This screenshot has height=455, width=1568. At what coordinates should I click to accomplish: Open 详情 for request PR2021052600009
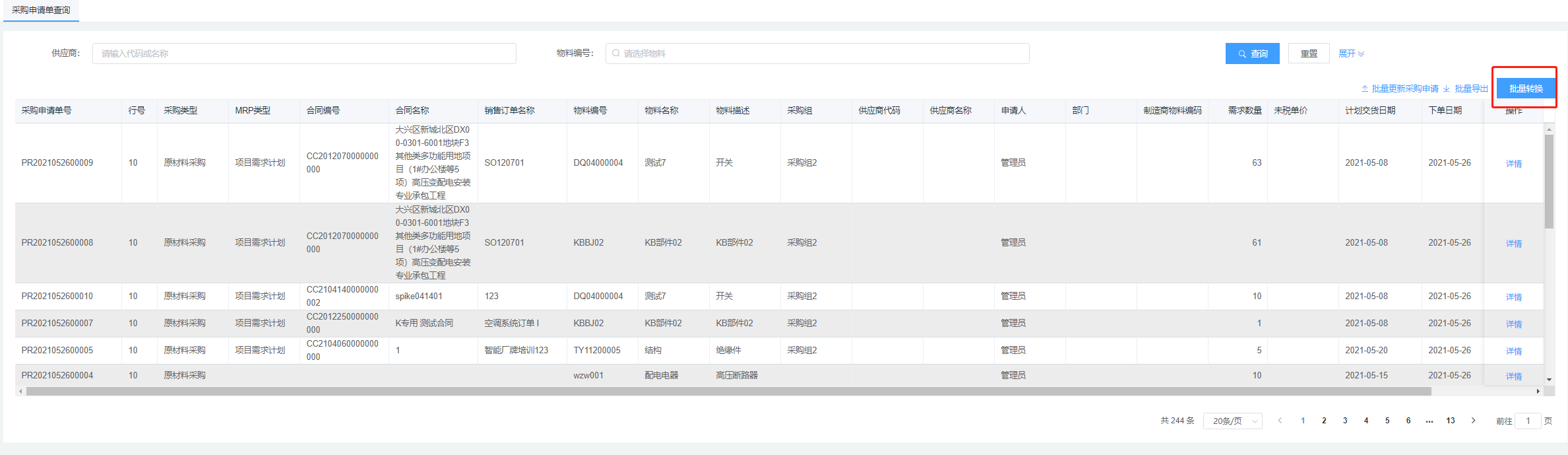[x=1513, y=164]
